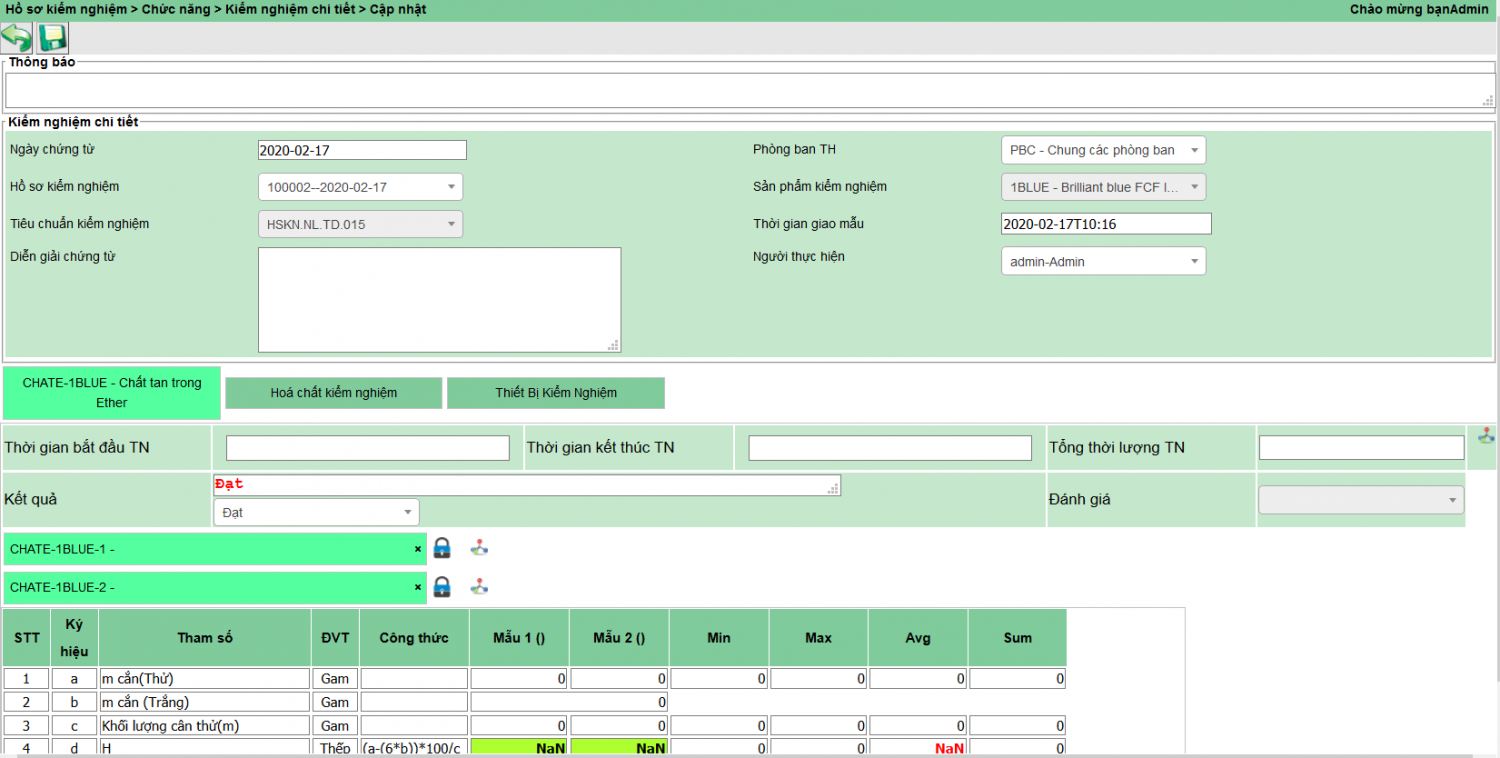1500x758 pixels.
Task: Click resize handle of Thông báo box
Action: (1488, 100)
